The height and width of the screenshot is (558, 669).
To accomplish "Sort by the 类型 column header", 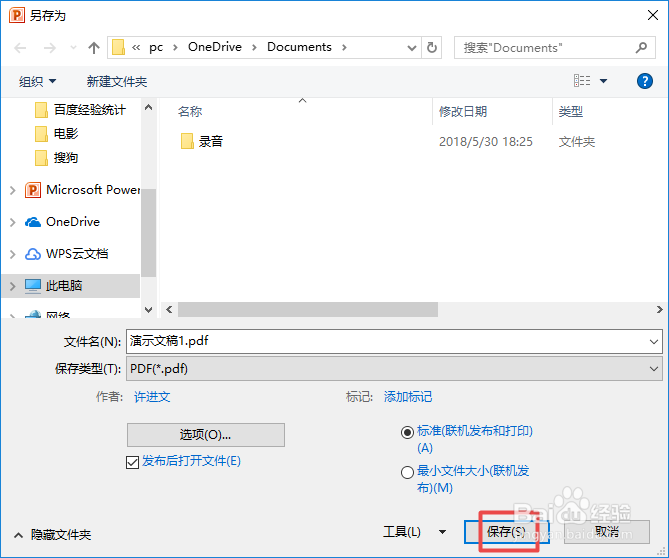I will click(x=570, y=111).
